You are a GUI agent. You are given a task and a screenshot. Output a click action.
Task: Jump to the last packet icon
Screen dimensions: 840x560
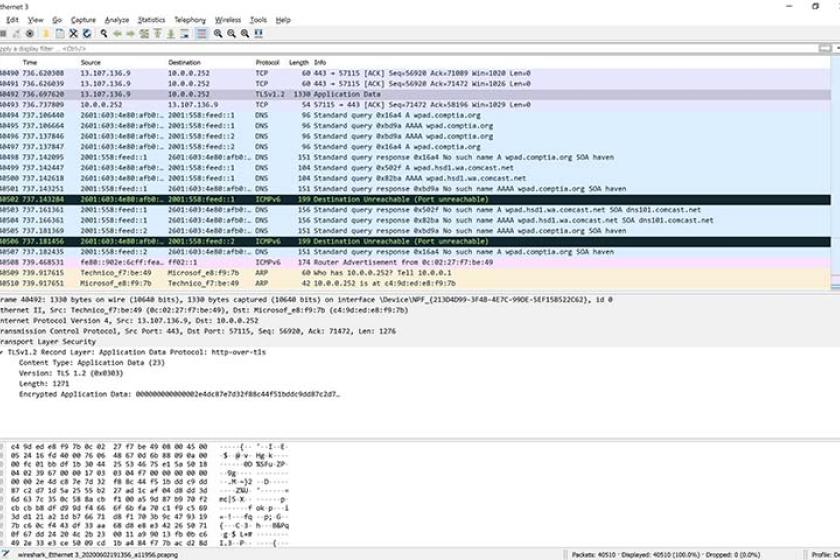point(171,33)
